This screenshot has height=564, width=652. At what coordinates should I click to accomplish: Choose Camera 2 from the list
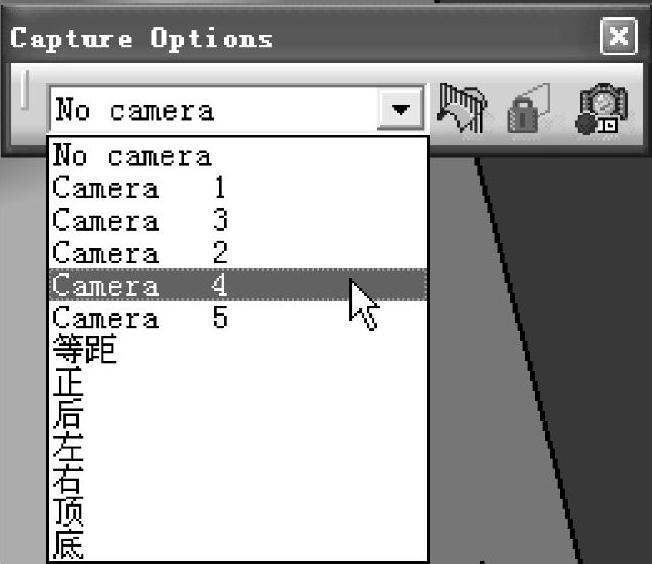coord(239,252)
